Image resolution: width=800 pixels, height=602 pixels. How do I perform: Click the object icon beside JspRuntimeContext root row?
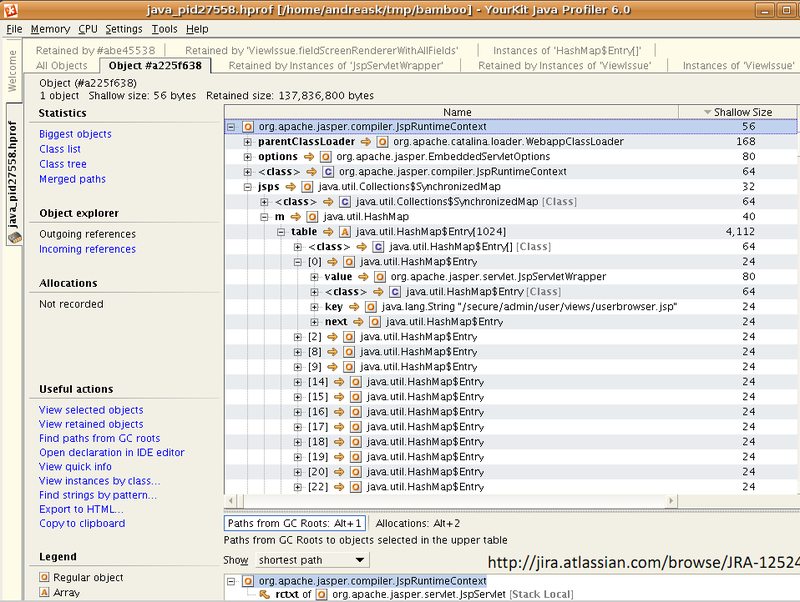coord(248,127)
